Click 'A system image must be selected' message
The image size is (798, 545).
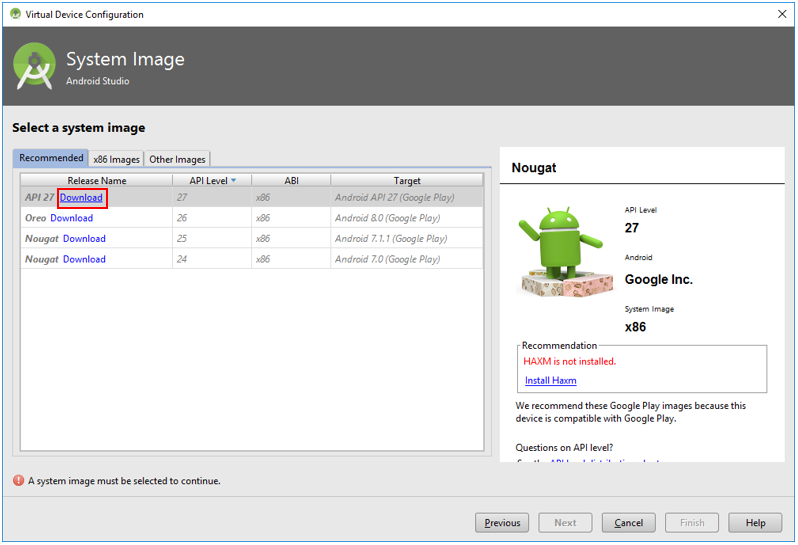[x=124, y=481]
